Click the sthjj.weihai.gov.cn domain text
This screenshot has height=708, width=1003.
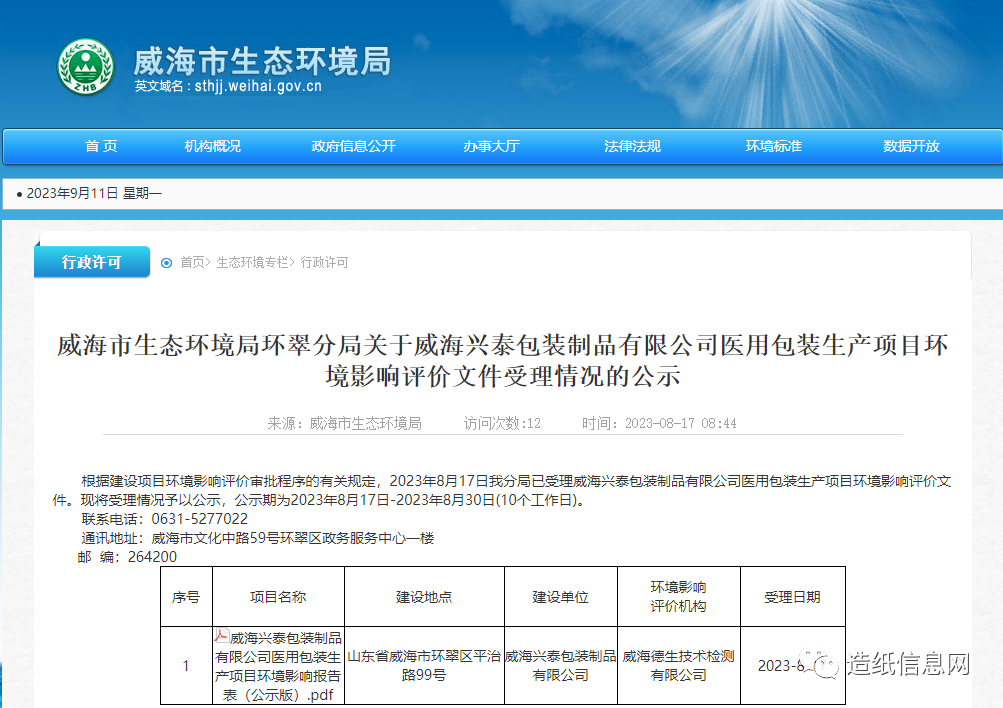[x=258, y=87]
